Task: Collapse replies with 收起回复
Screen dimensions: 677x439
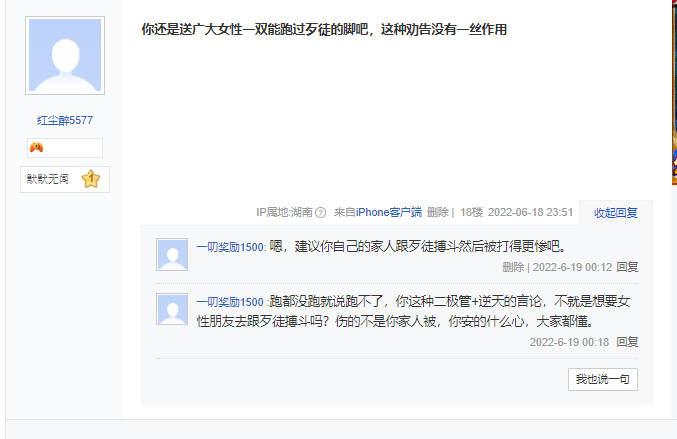Action: point(616,213)
